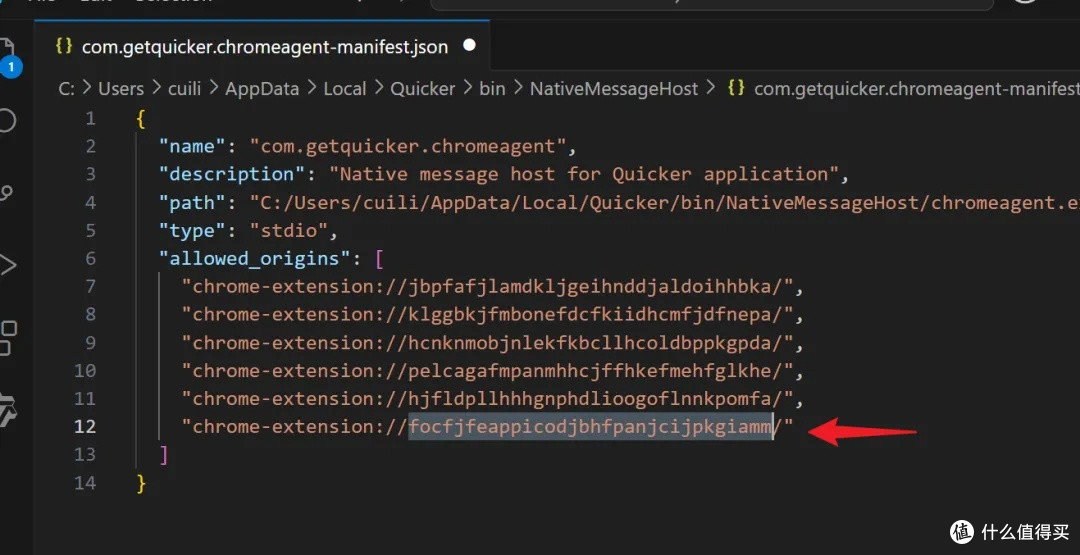
Task: Click the "stdio" value on line 5
Action: point(289,230)
